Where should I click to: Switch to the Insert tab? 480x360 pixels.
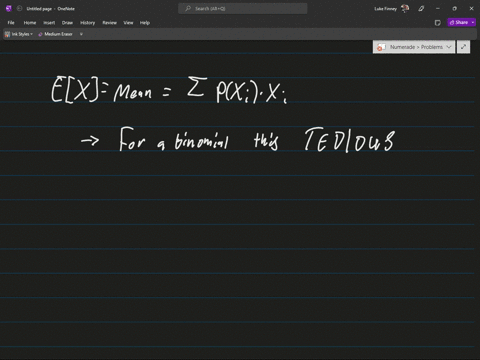pyautogui.click(x=49, y=23)
